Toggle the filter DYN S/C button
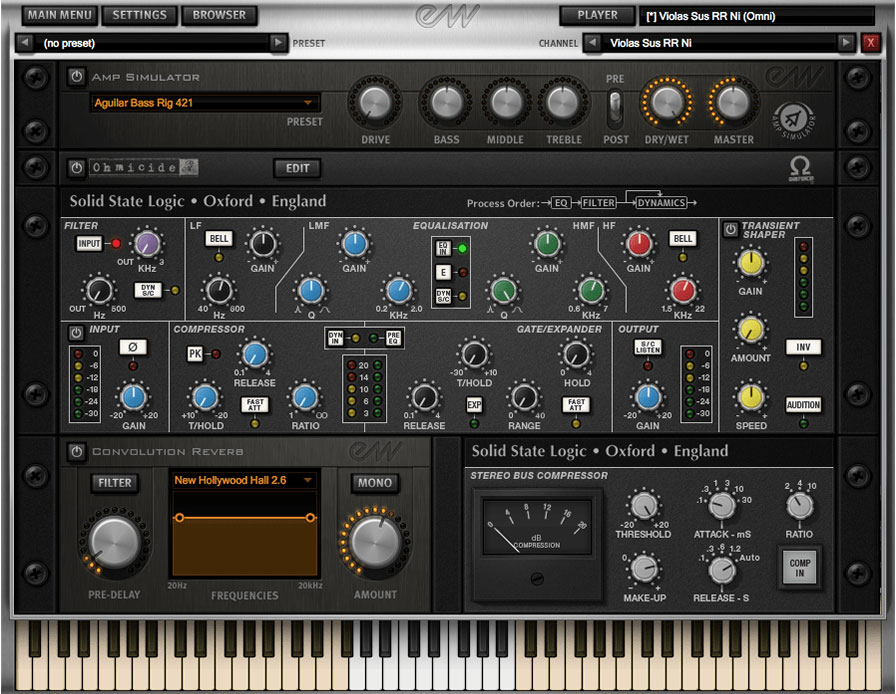The image size is (896, 694). pyautogui.click(x=148, y=290)
